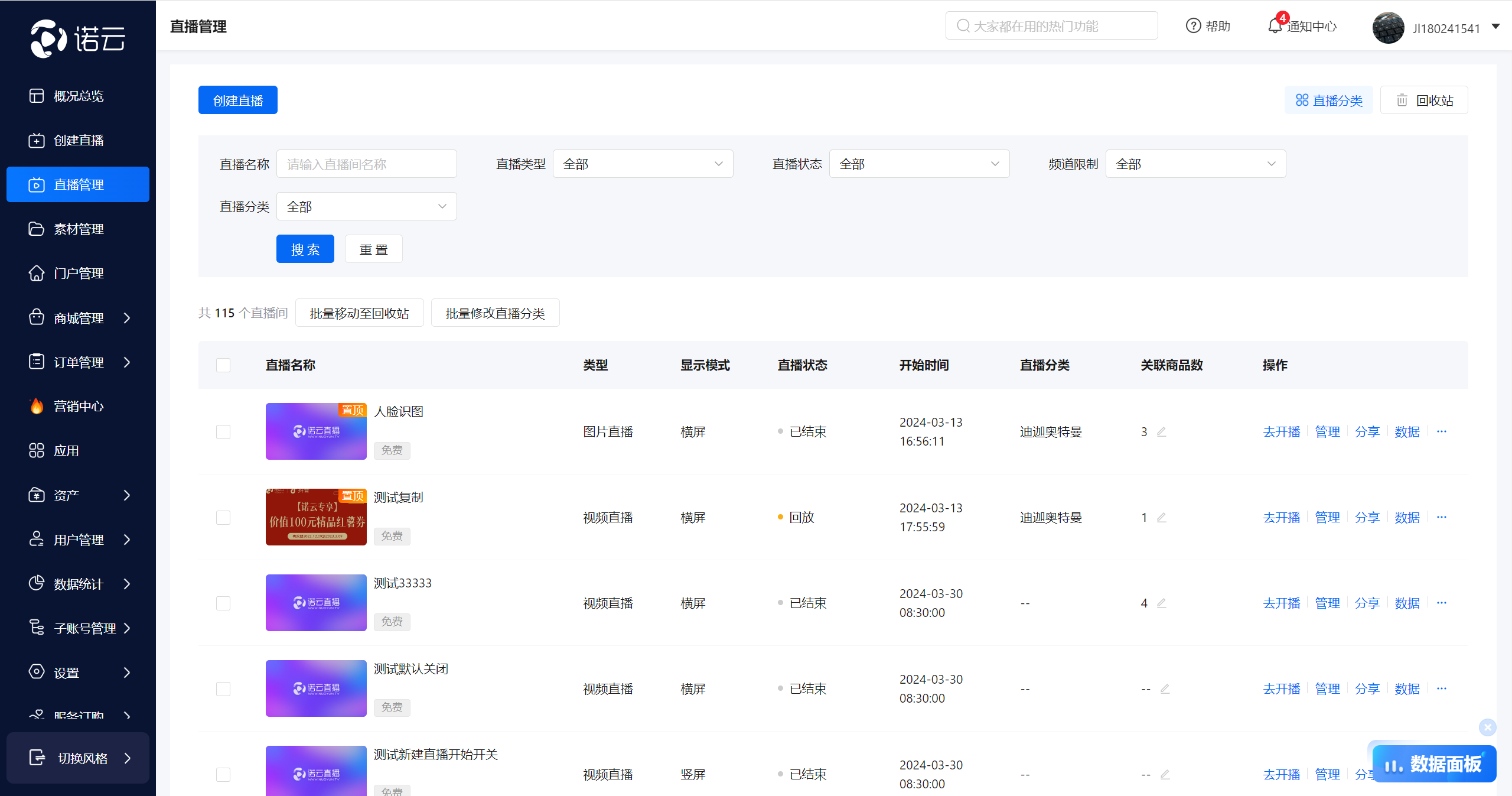The height and width of the screenshot is (796, 1512).
Task: Open 门户管理 menu item
Action: pos(78,273)
